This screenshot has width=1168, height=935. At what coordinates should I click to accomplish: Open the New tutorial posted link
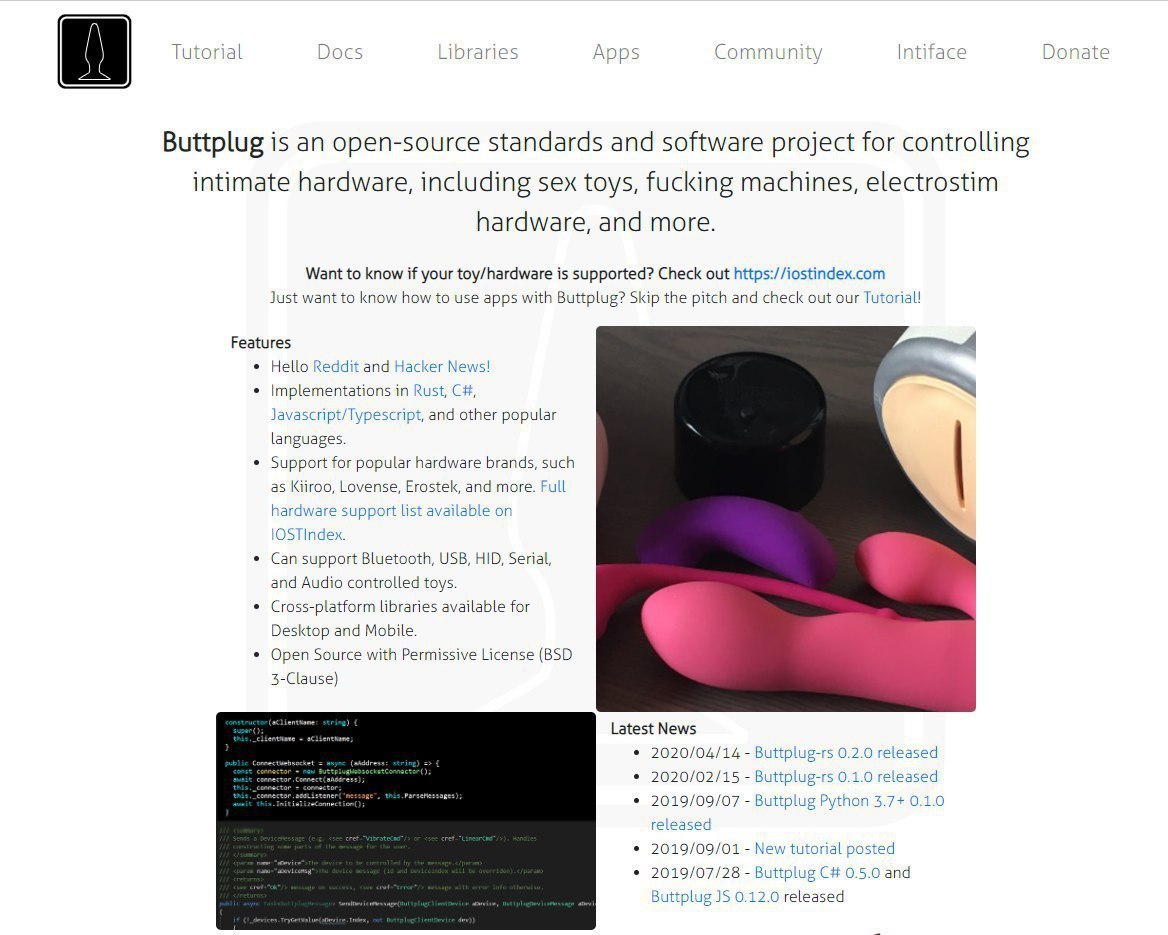825,849
